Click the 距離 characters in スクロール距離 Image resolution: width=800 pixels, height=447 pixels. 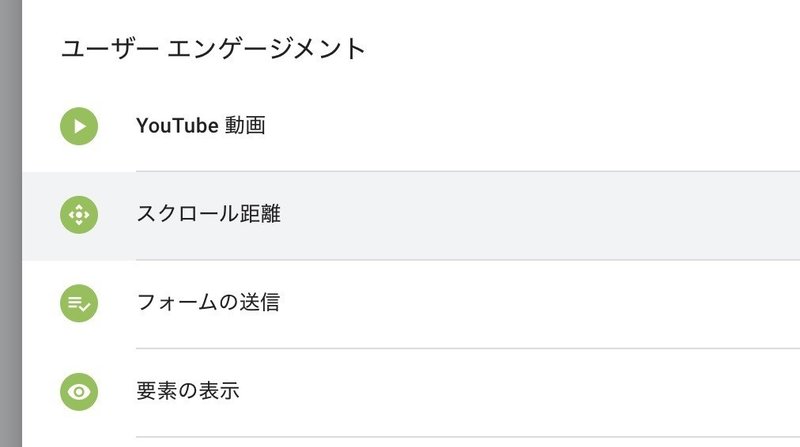(x=258, y=214)
